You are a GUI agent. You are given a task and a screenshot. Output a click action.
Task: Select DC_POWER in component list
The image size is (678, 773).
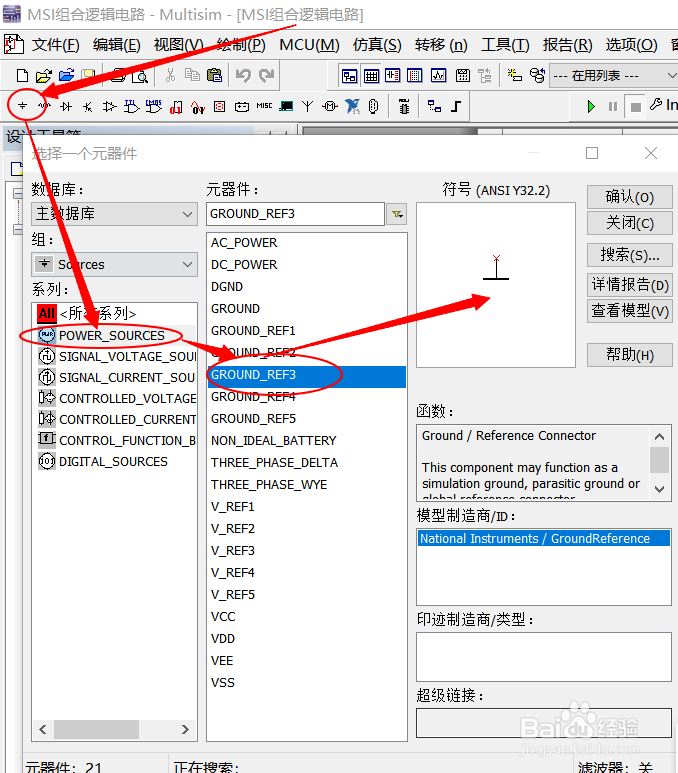(244, 265)
